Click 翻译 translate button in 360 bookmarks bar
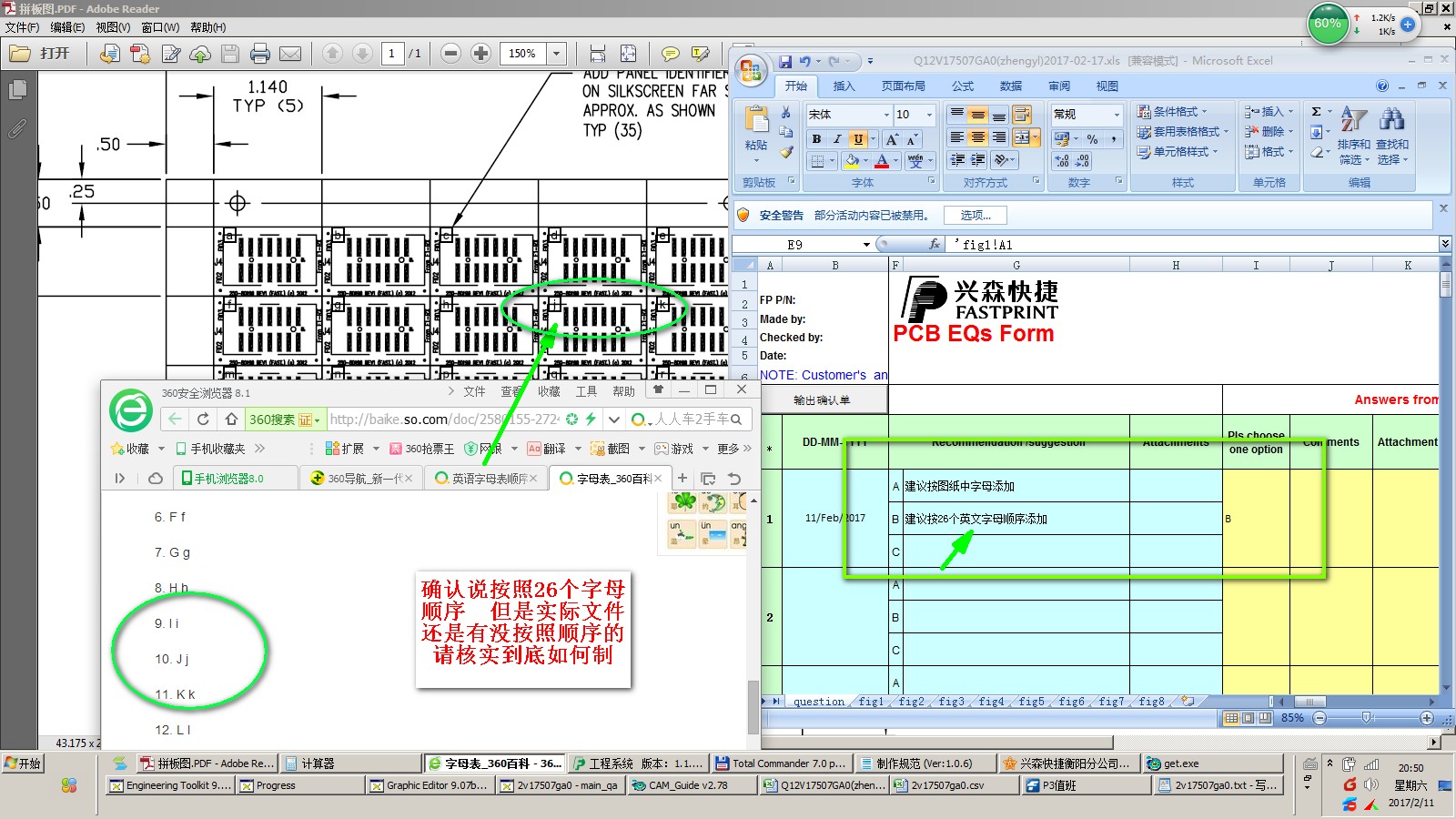The height and width of the screenshot is (819, 1456). tap(546, 449)
